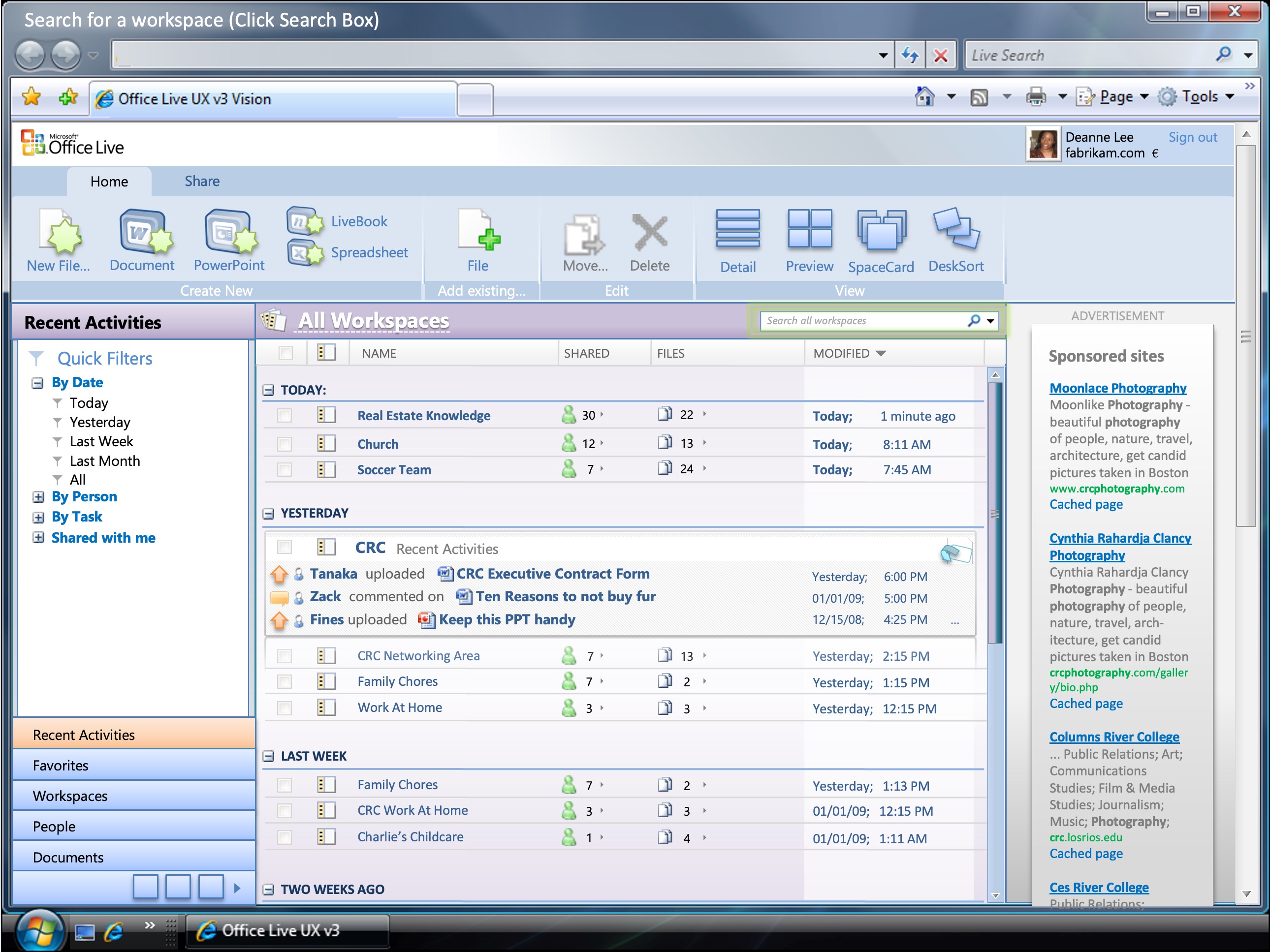
Task: Check the Church row checkbox
Action: (284, 444)
